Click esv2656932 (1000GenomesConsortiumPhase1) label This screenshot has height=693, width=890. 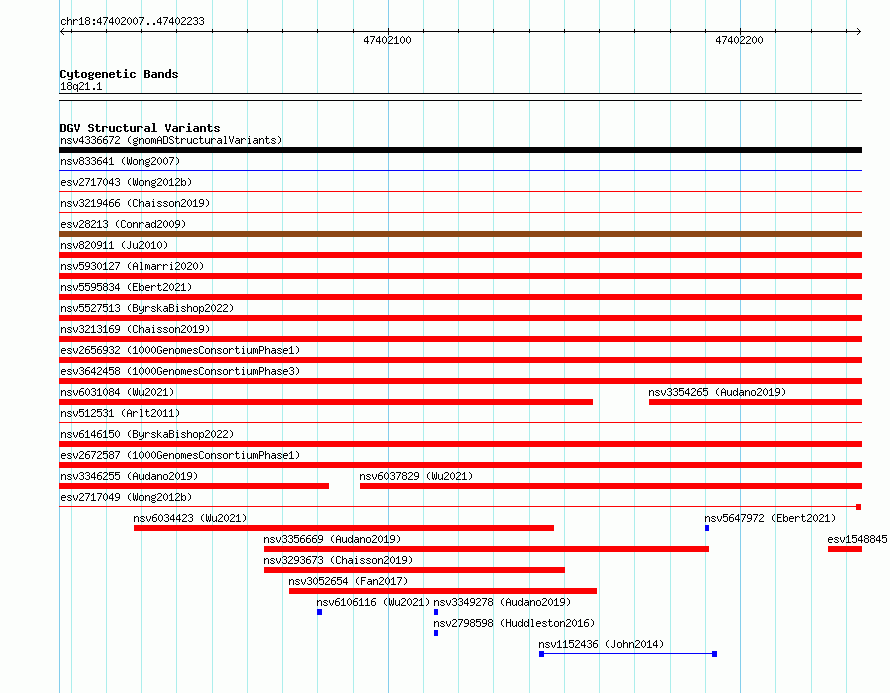click(180, 350)
